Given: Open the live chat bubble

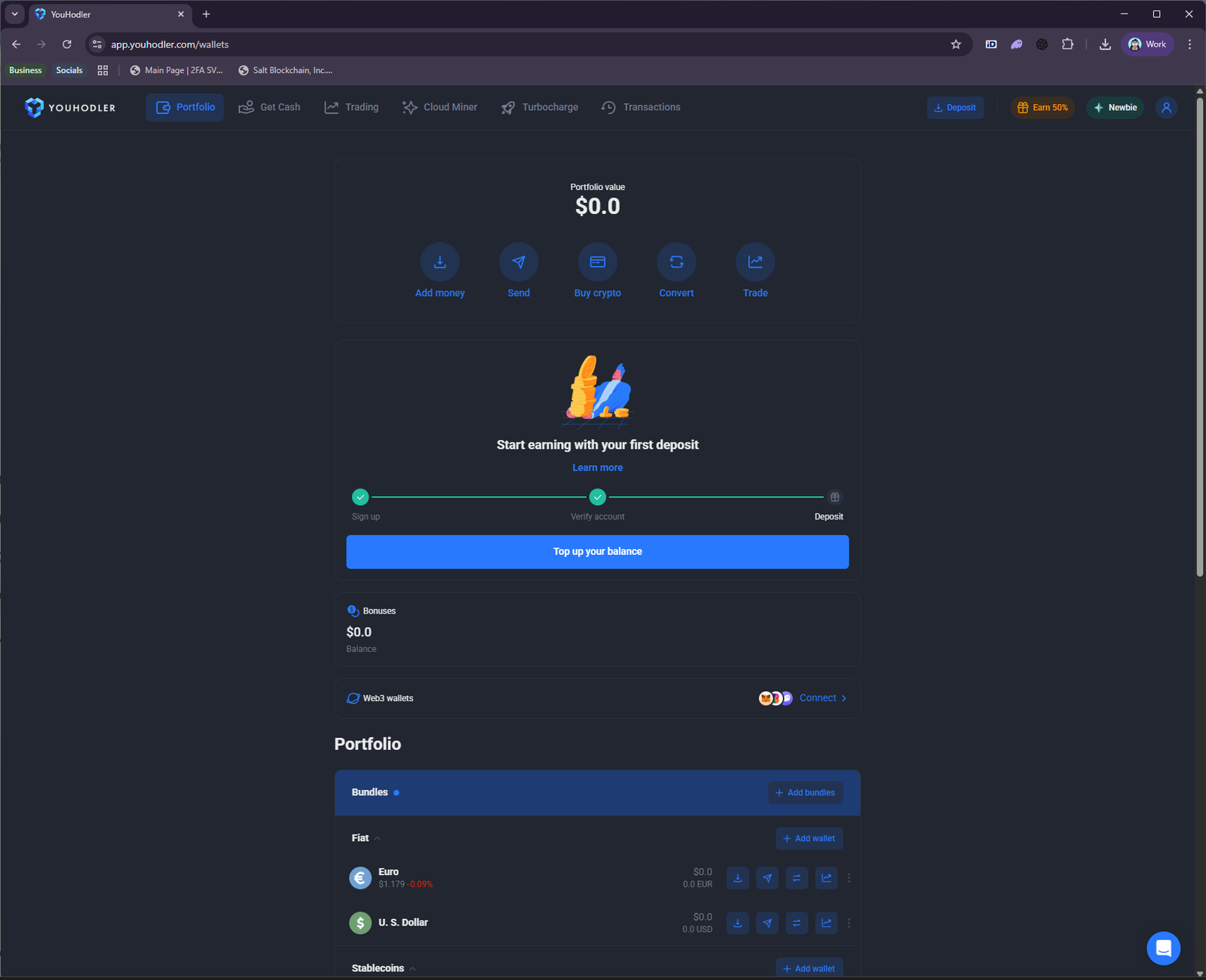Looking at the screenshot, I should click(1164, 948).
